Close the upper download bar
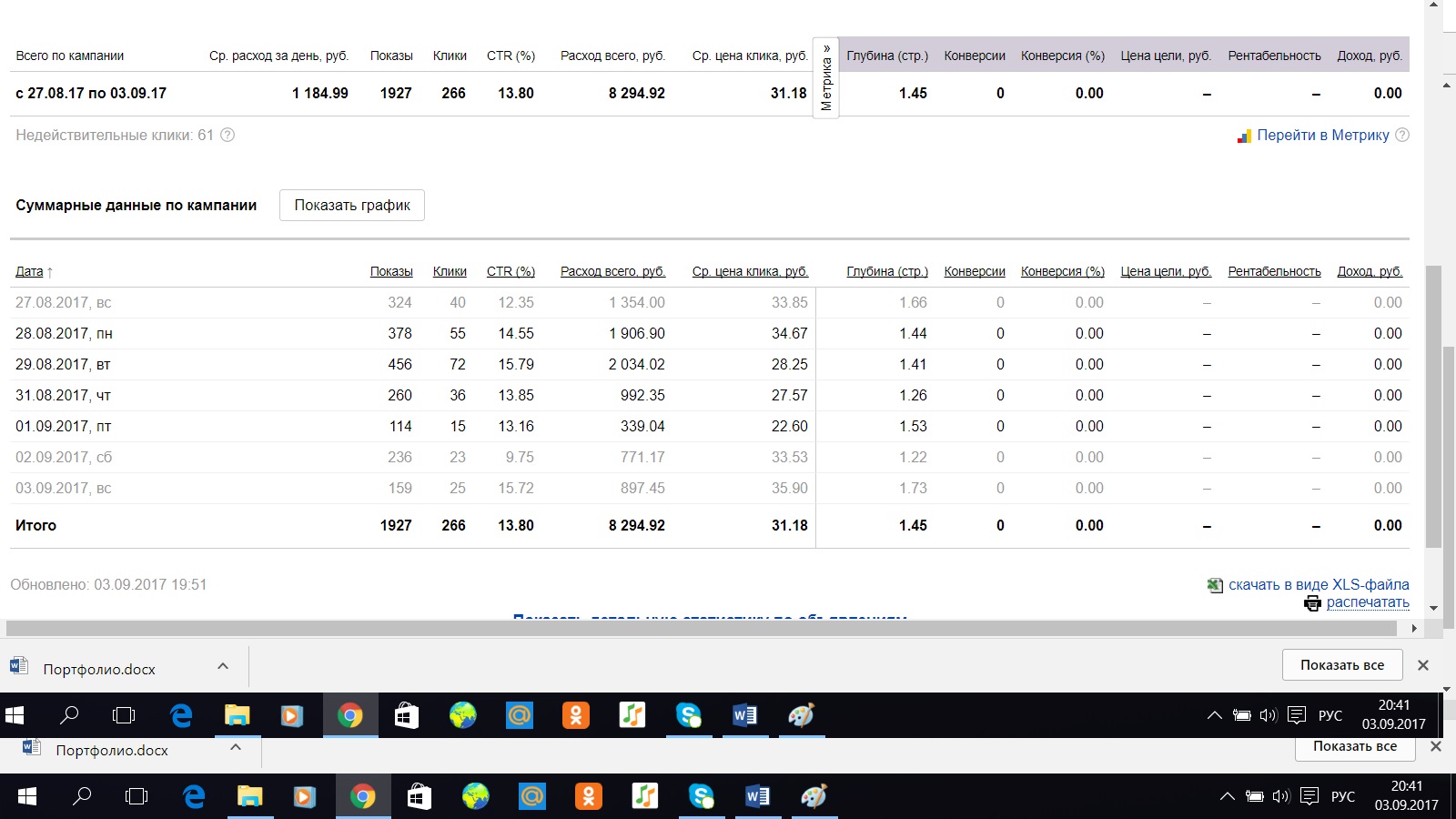 [x=1423, y=665]
